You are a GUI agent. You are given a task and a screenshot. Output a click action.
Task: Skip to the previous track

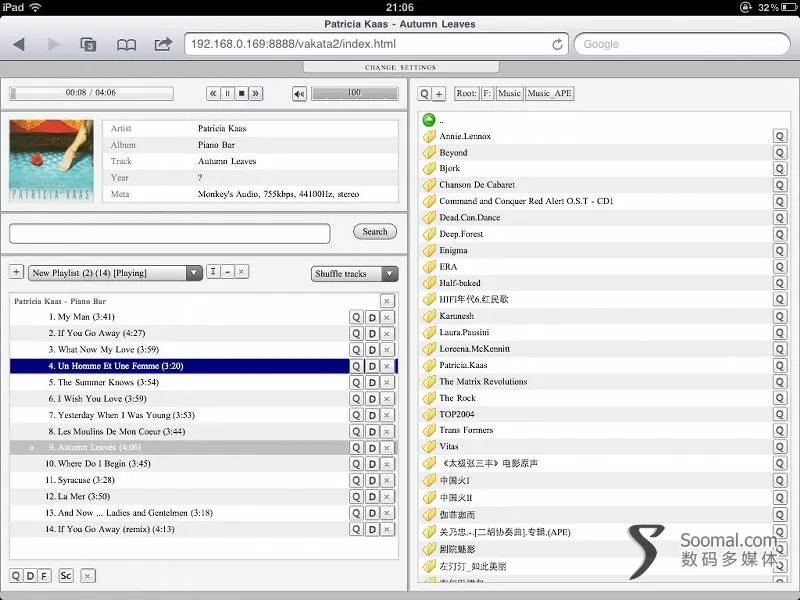tap(213, 93)
